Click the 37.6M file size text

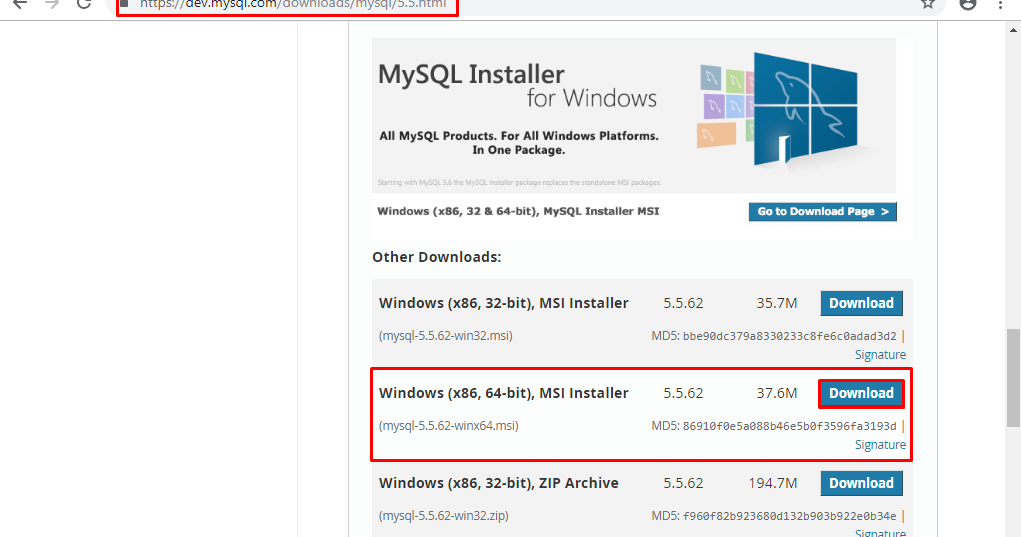click(x=777, y=393)
